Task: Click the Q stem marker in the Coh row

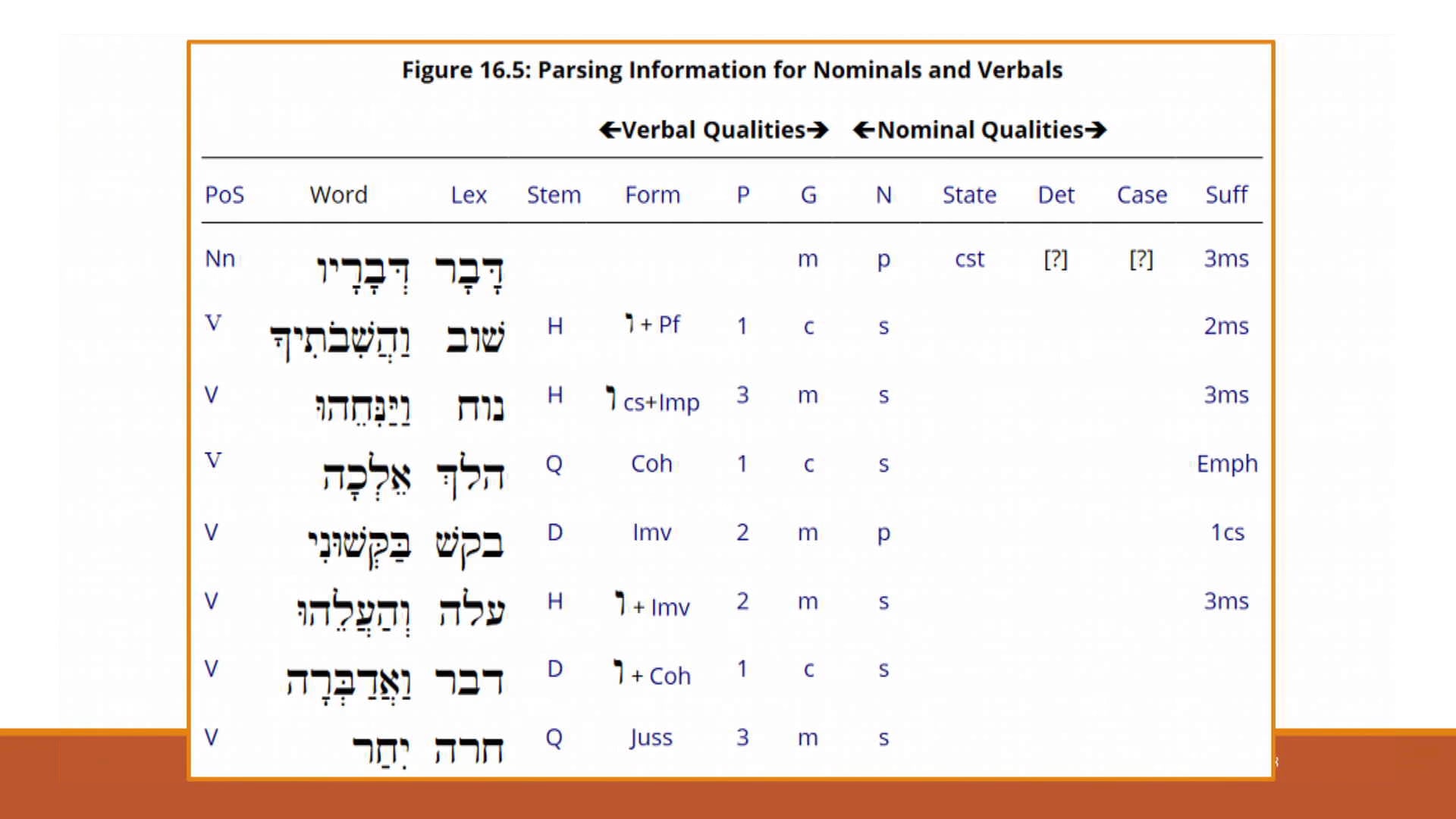Action: pos(554,463)
